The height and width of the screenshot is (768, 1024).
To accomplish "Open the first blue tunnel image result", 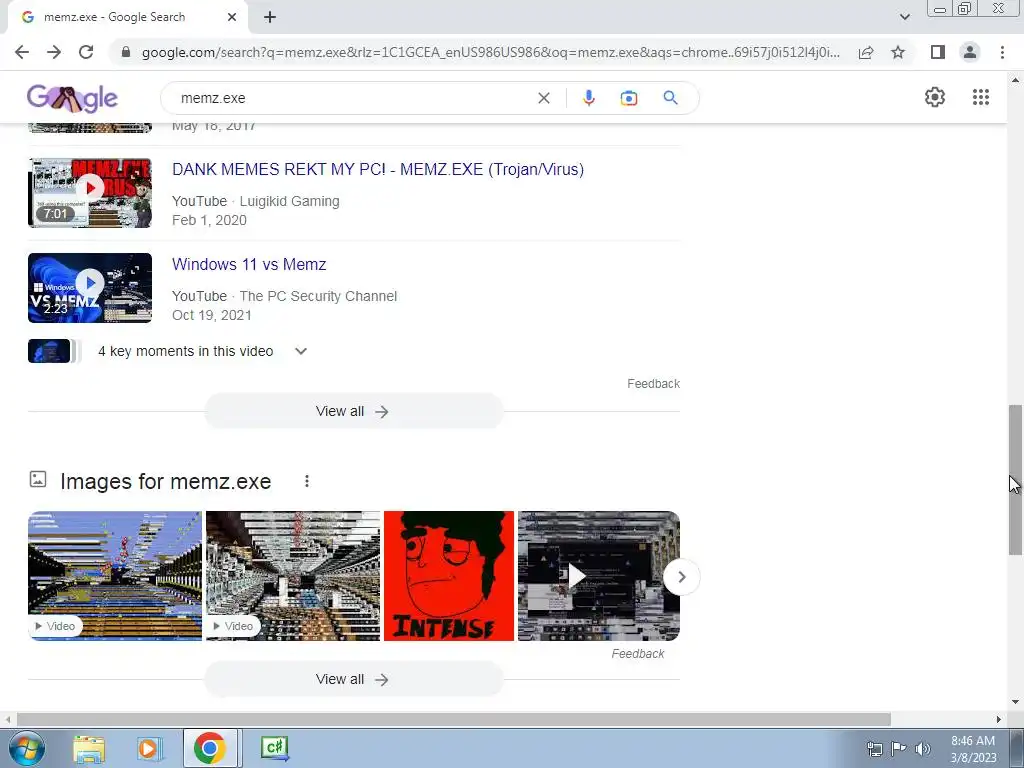I will 115,575.
